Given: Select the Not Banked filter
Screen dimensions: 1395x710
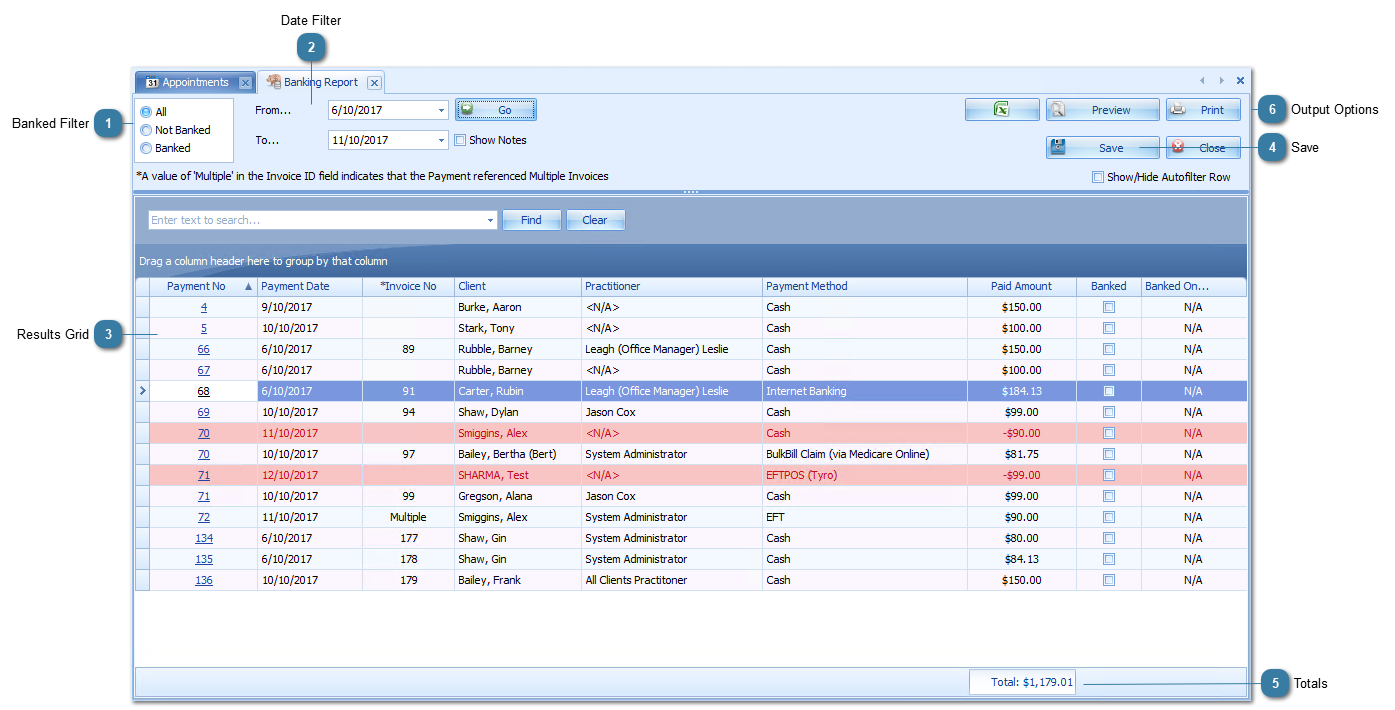Looking at the screenshot, I should coord(147,130).
